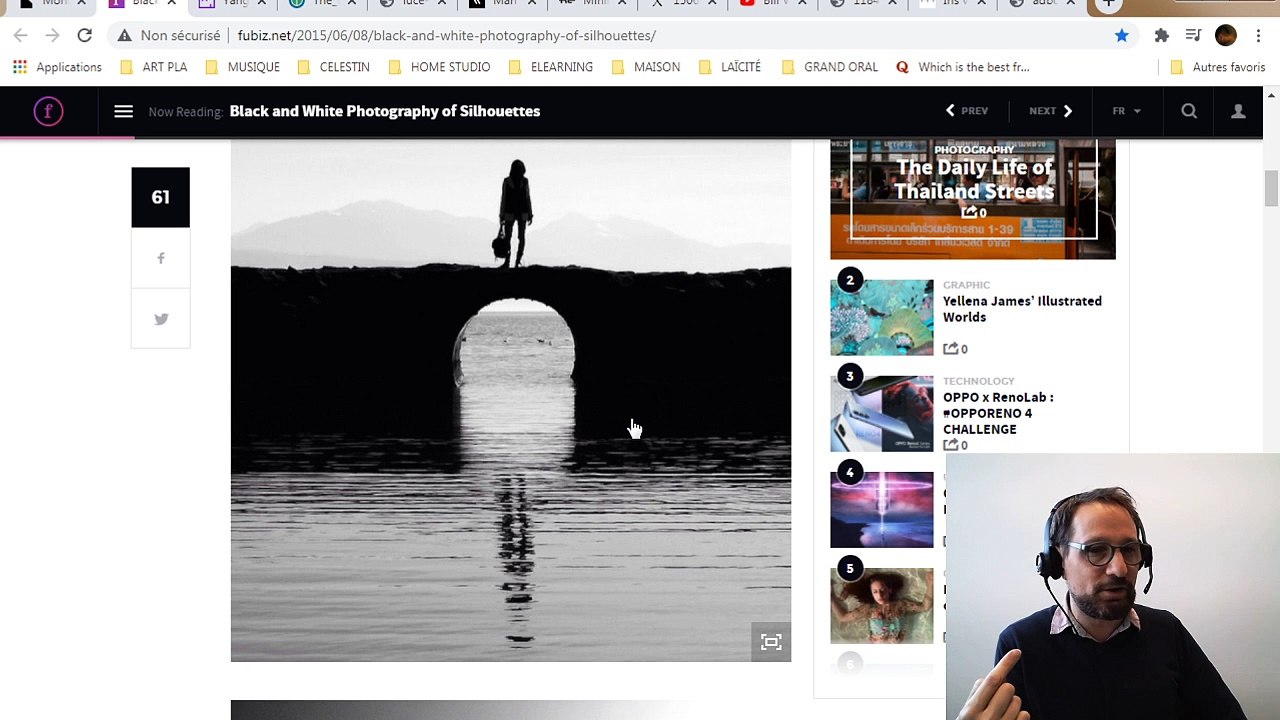Open the CELESTIN bookmarks folder
The image size is (1280, 720).
(333, 67)
